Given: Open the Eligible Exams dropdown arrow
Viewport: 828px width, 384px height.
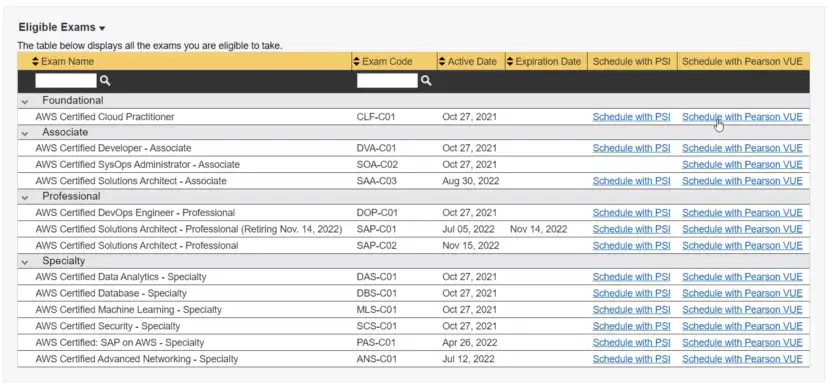Looking at the screenshot, I should tap(102, 28).
